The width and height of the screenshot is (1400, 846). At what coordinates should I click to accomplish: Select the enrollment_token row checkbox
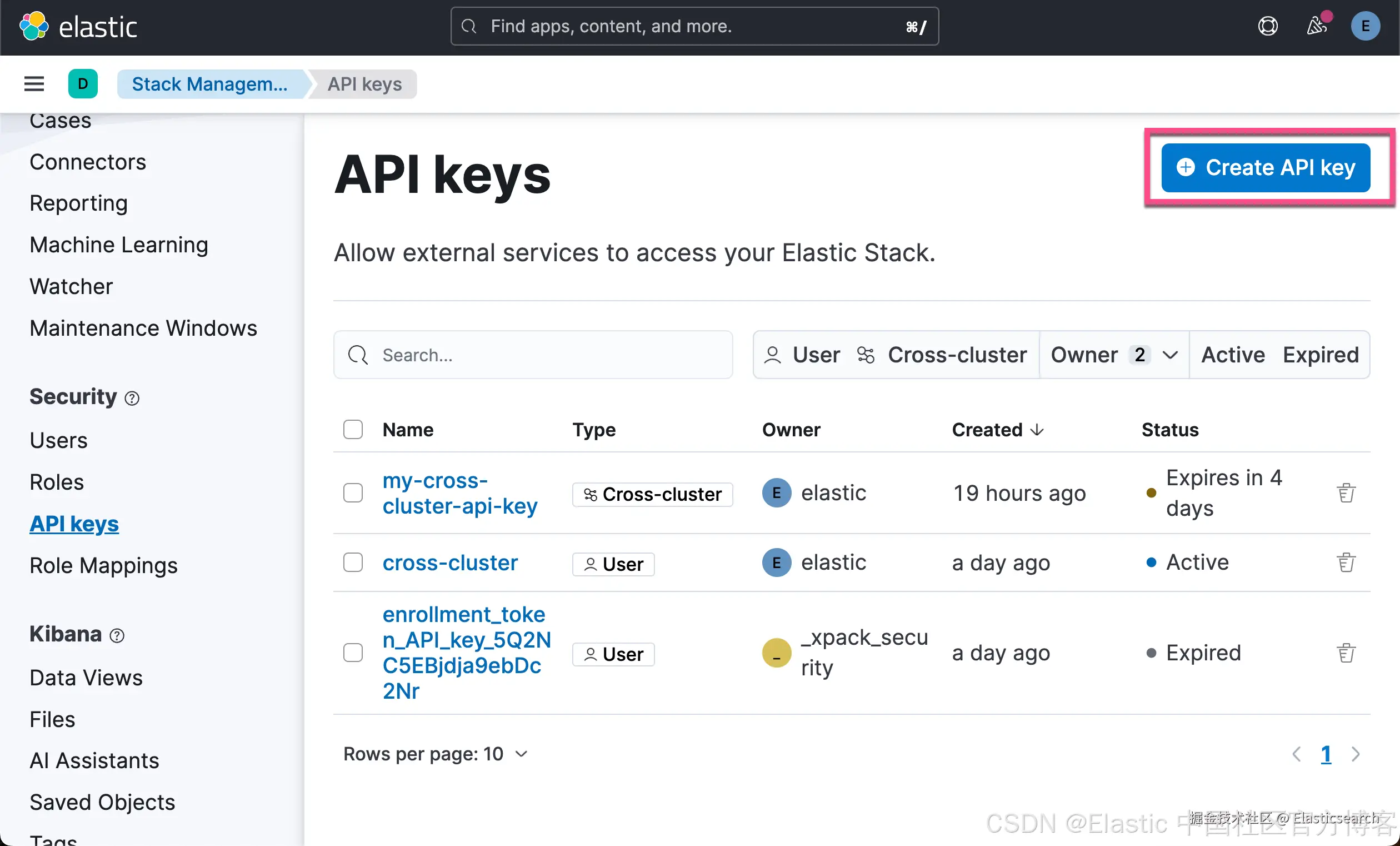(x=353, y=653)
